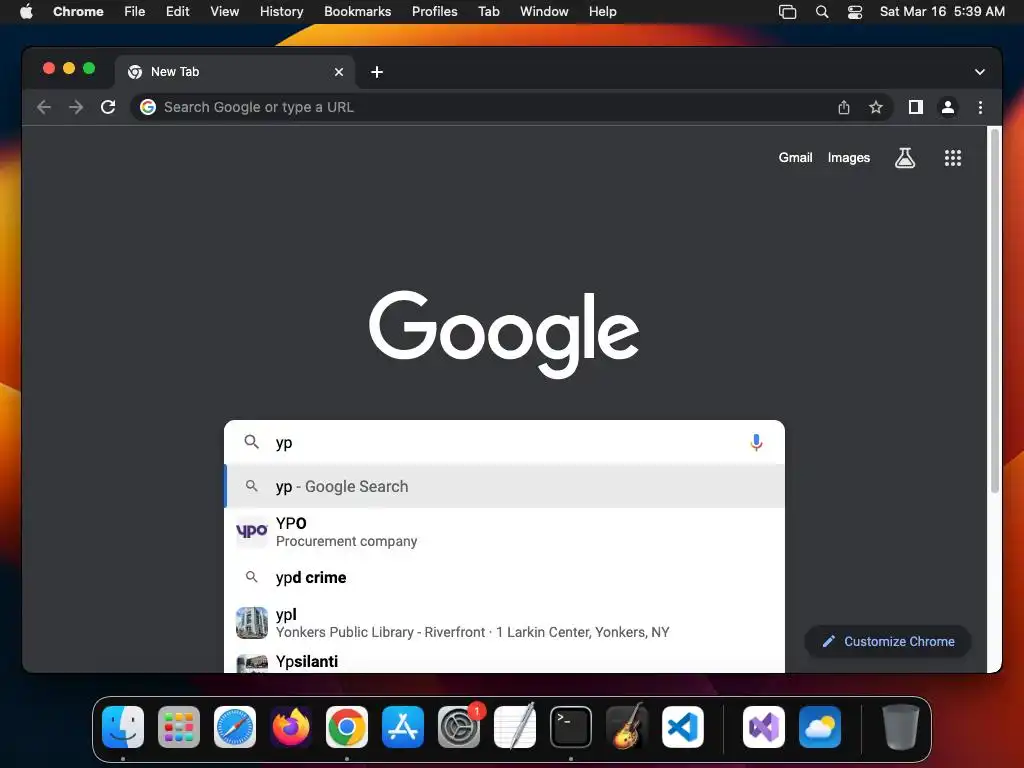Open Visual Studio Code from Dock
The width and height of the screenshot is (1024, 768).
tap(682, 727)
